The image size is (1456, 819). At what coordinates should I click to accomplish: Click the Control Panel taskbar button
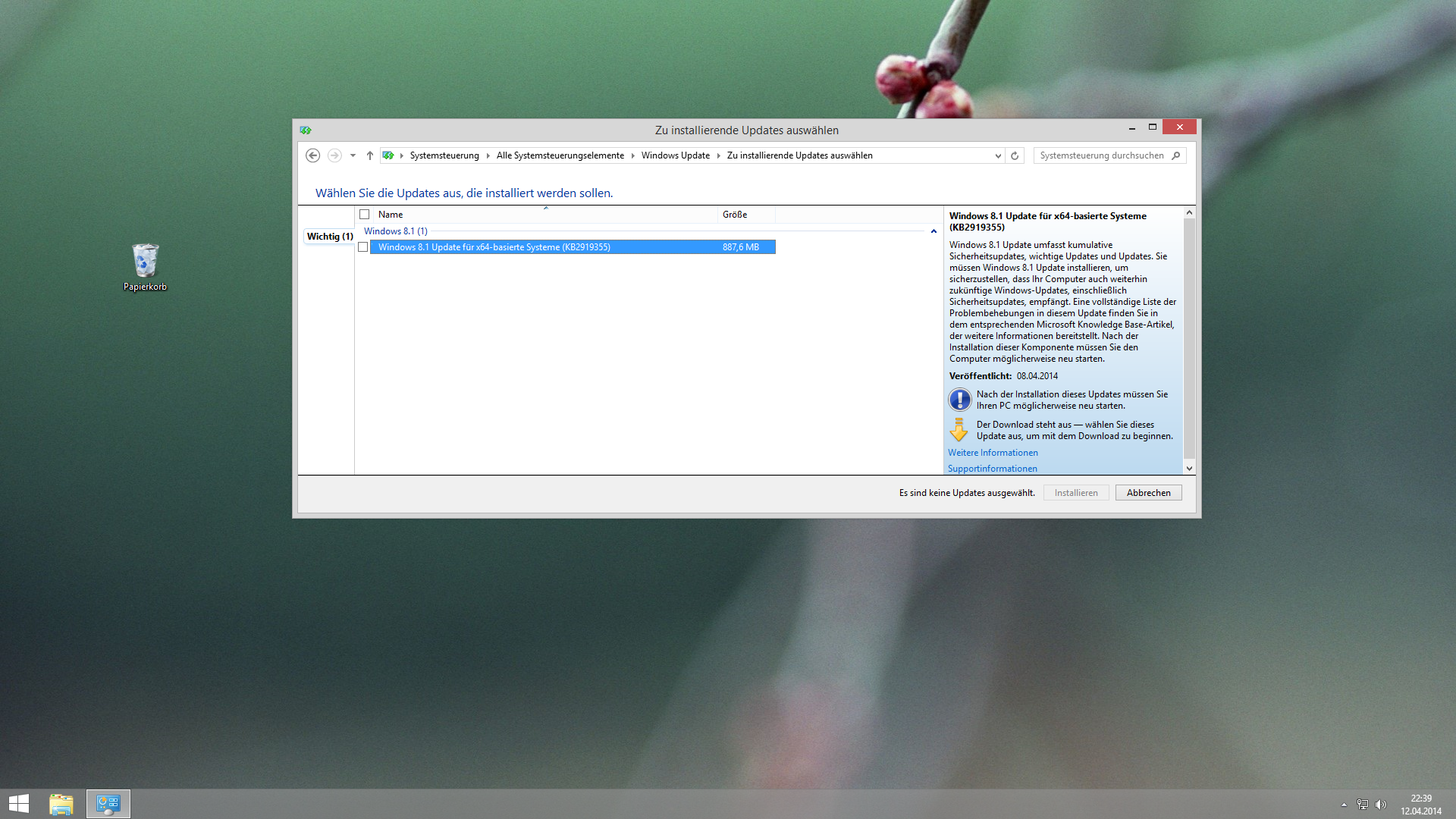click(108, 804)
